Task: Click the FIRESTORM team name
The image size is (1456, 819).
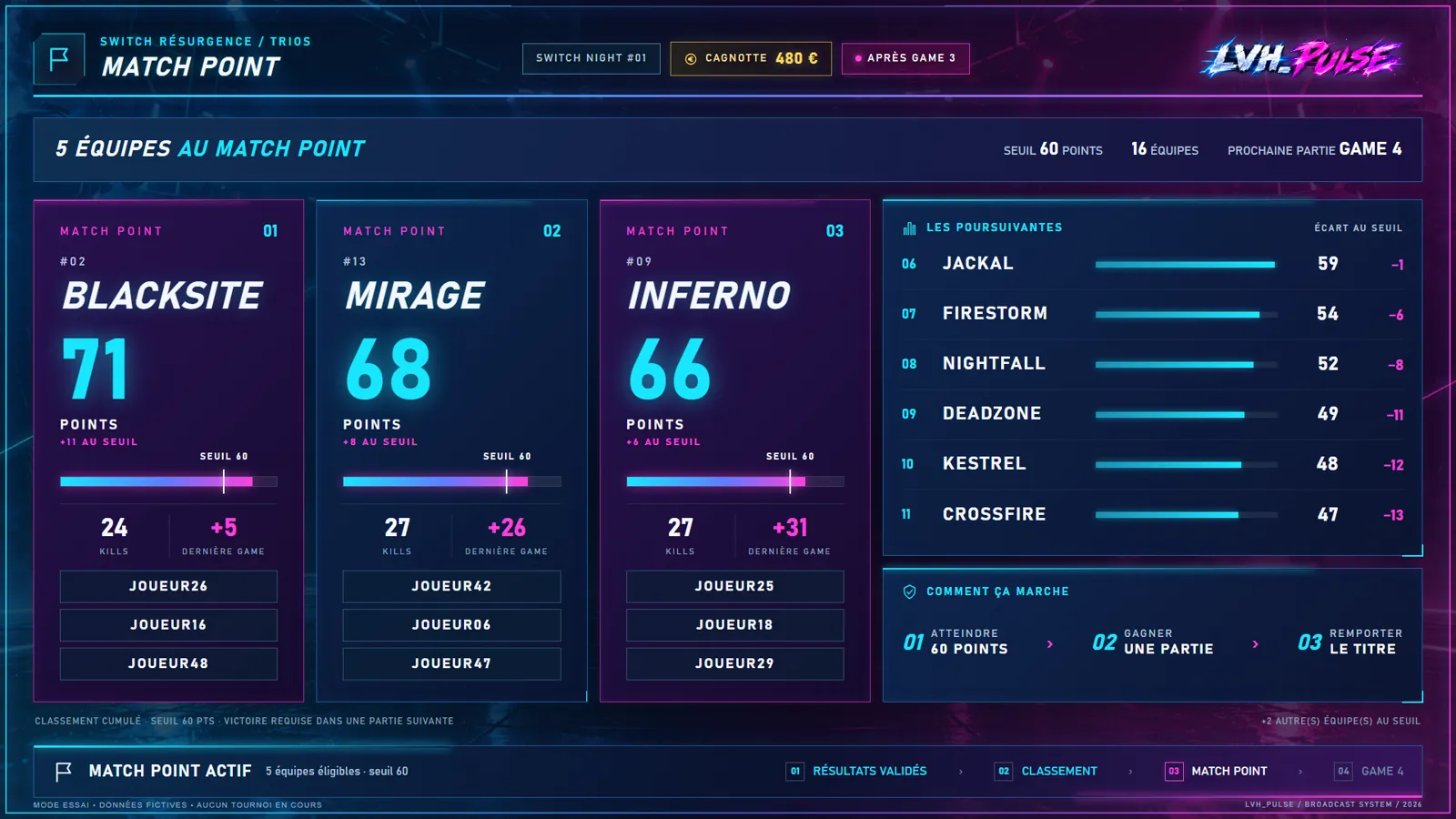Action: (995, 314)
